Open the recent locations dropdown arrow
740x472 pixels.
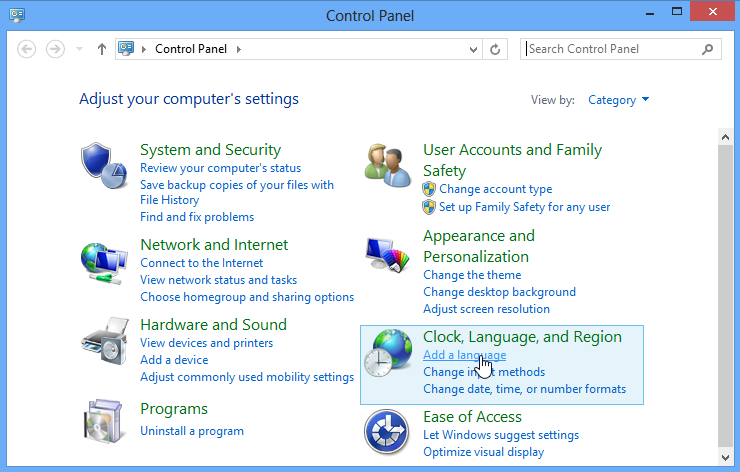(x=79, y=49)
